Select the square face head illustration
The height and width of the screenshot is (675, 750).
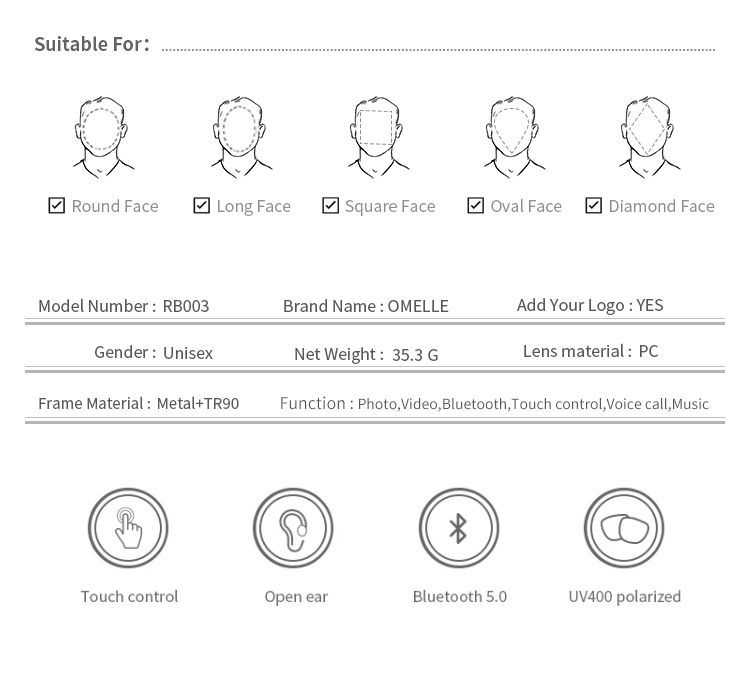coord(374,137)
